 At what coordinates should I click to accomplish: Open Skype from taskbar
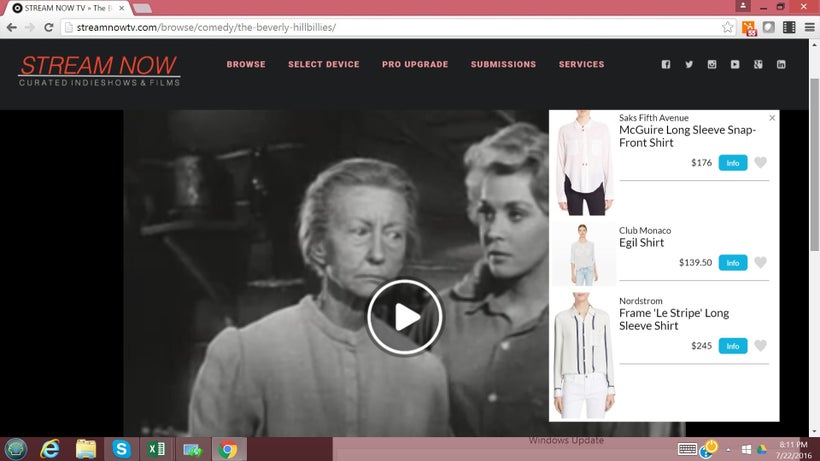[121, 449]
